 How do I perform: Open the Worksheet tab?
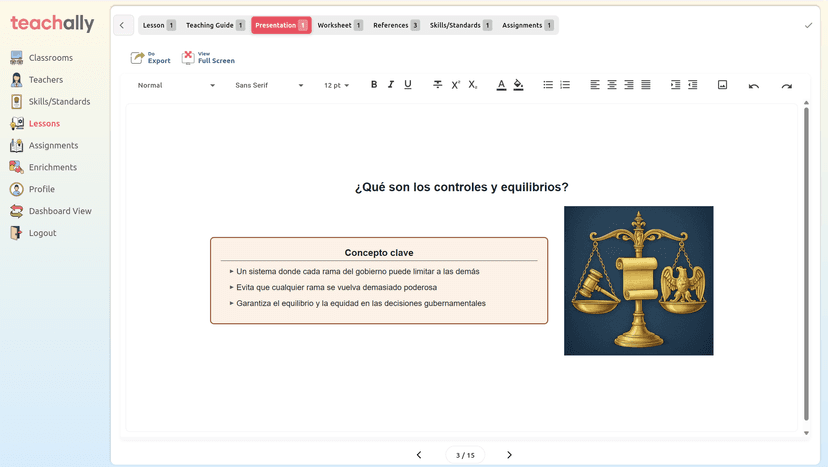(x=340, y=25)
